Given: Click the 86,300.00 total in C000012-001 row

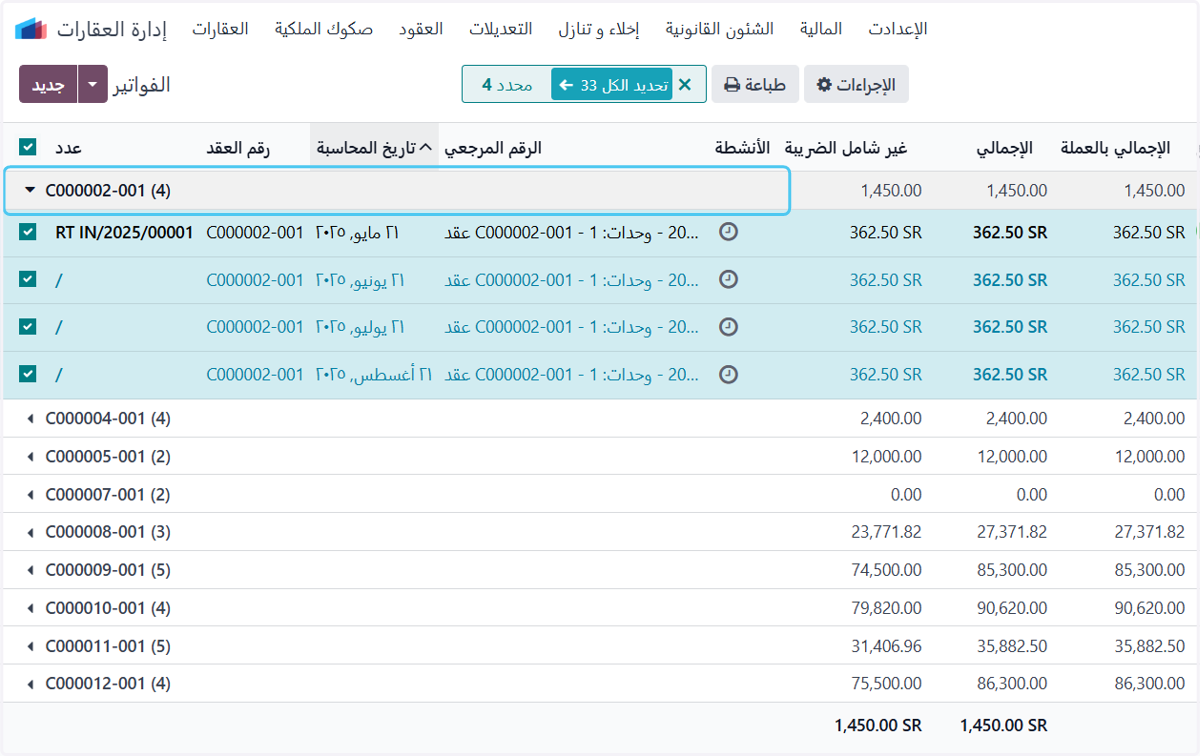Looking at the screenshot, I should 1012,684.
